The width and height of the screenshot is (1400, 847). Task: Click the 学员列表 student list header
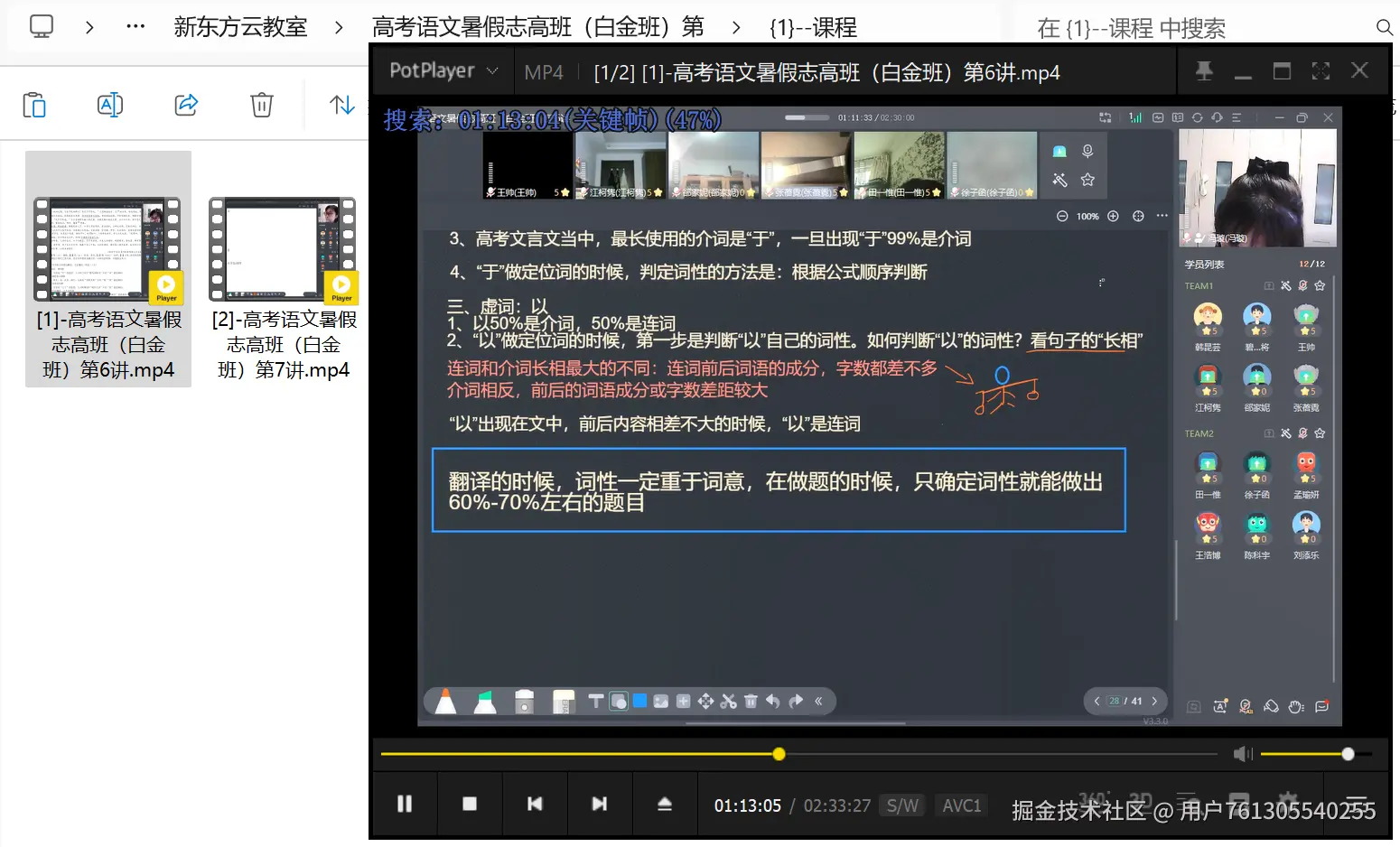point(1204,265)
